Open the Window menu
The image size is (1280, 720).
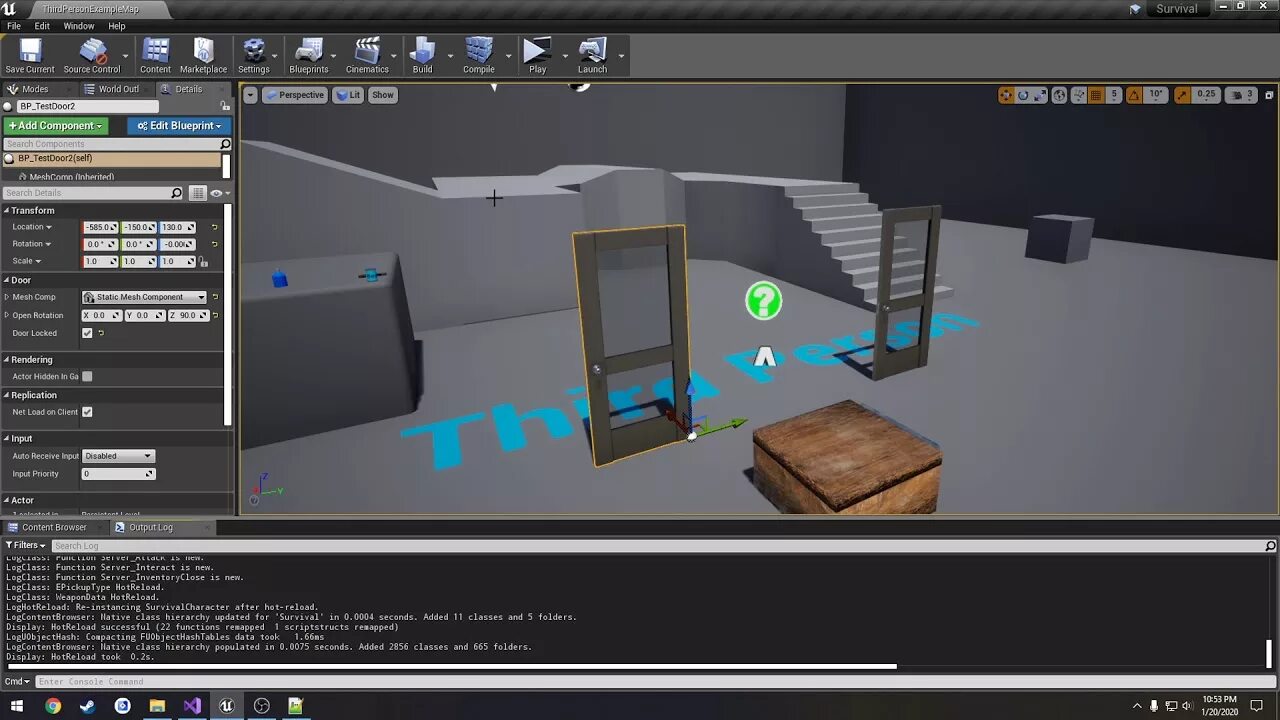[x=79, y=26]
